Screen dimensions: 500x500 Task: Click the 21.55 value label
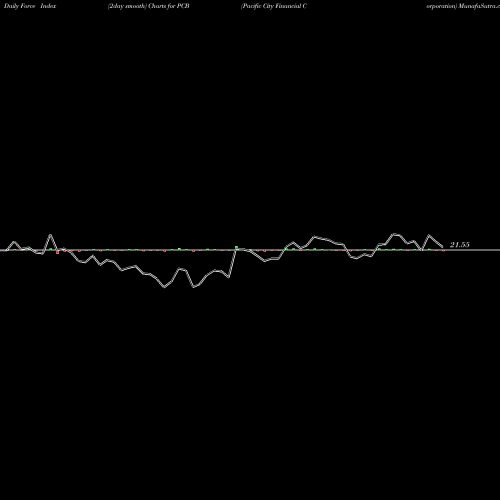pos(460,245)
